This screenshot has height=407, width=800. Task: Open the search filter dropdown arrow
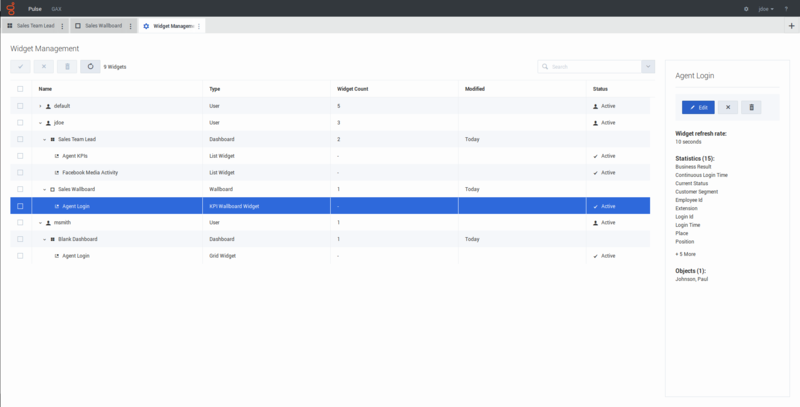(x=649, y=67)
